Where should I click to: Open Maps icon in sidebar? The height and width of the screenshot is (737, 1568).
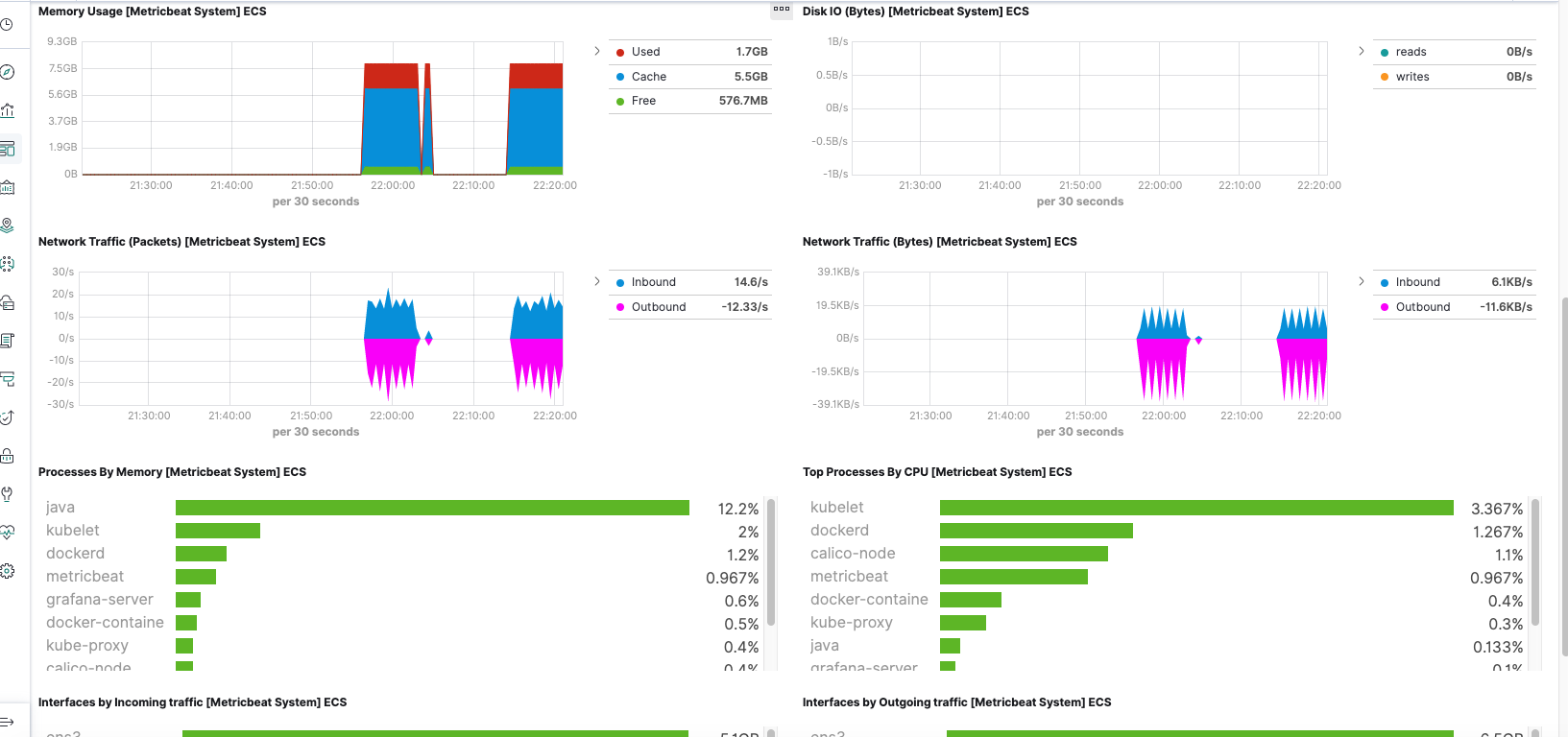tap(7, 226)
